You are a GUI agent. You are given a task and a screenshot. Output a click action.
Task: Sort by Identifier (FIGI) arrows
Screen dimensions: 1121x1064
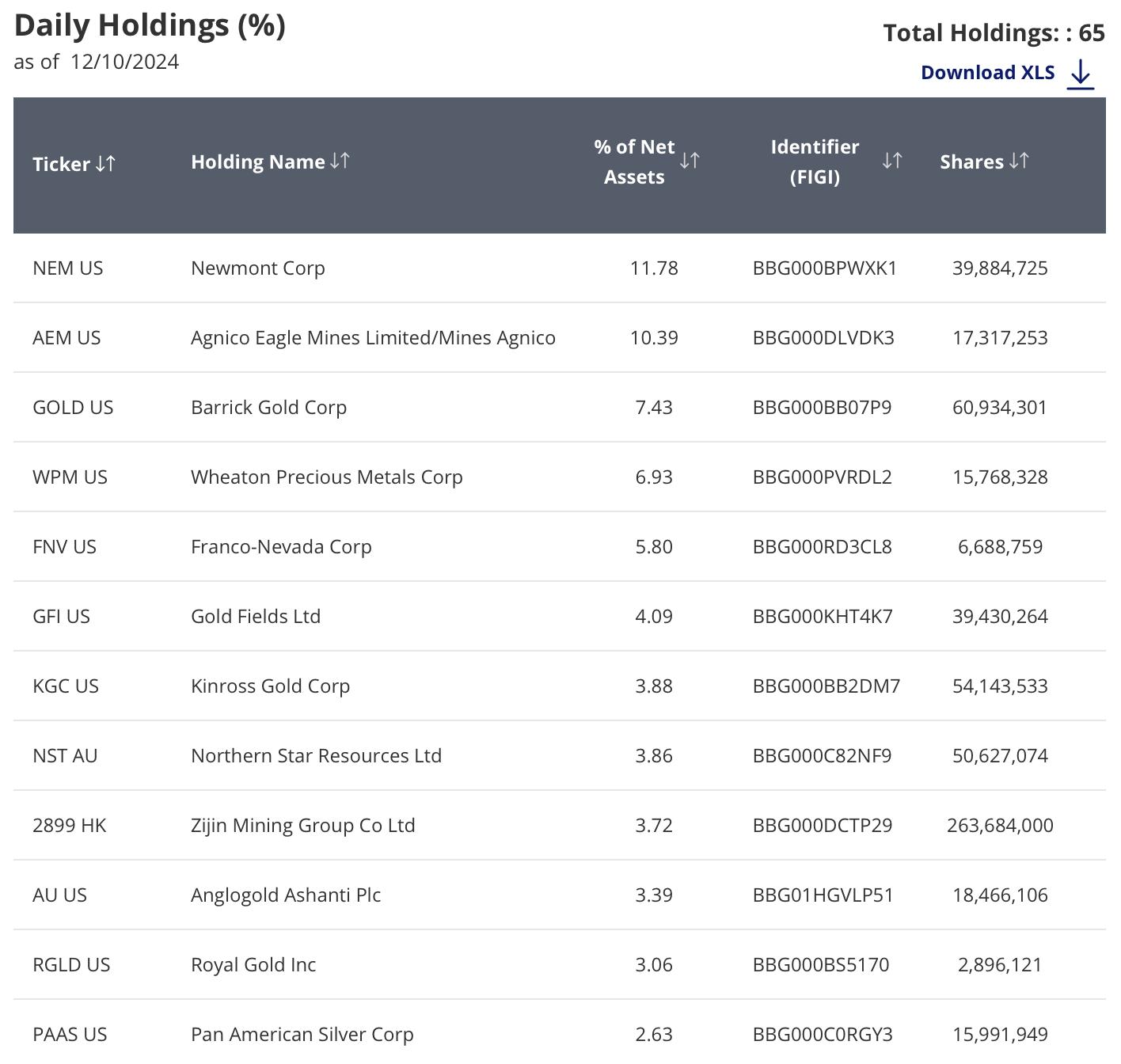(892, 161)
